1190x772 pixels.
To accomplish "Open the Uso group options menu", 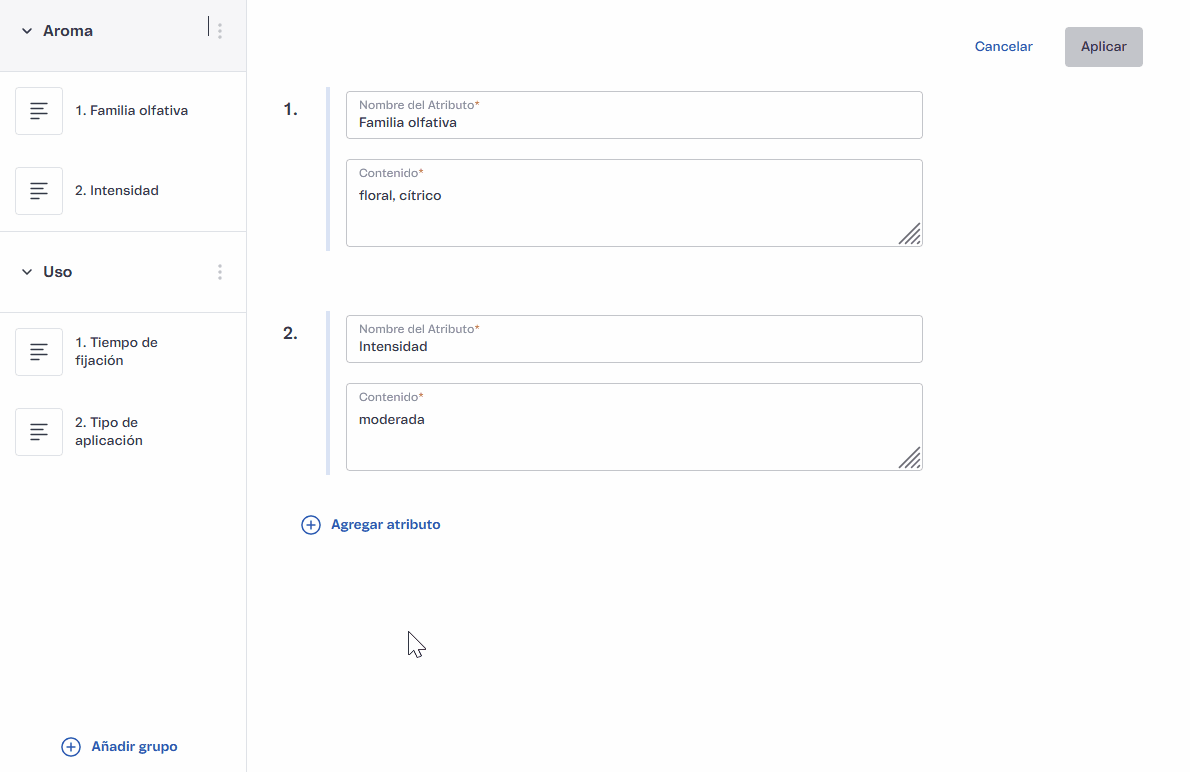I will click(220, 272).
